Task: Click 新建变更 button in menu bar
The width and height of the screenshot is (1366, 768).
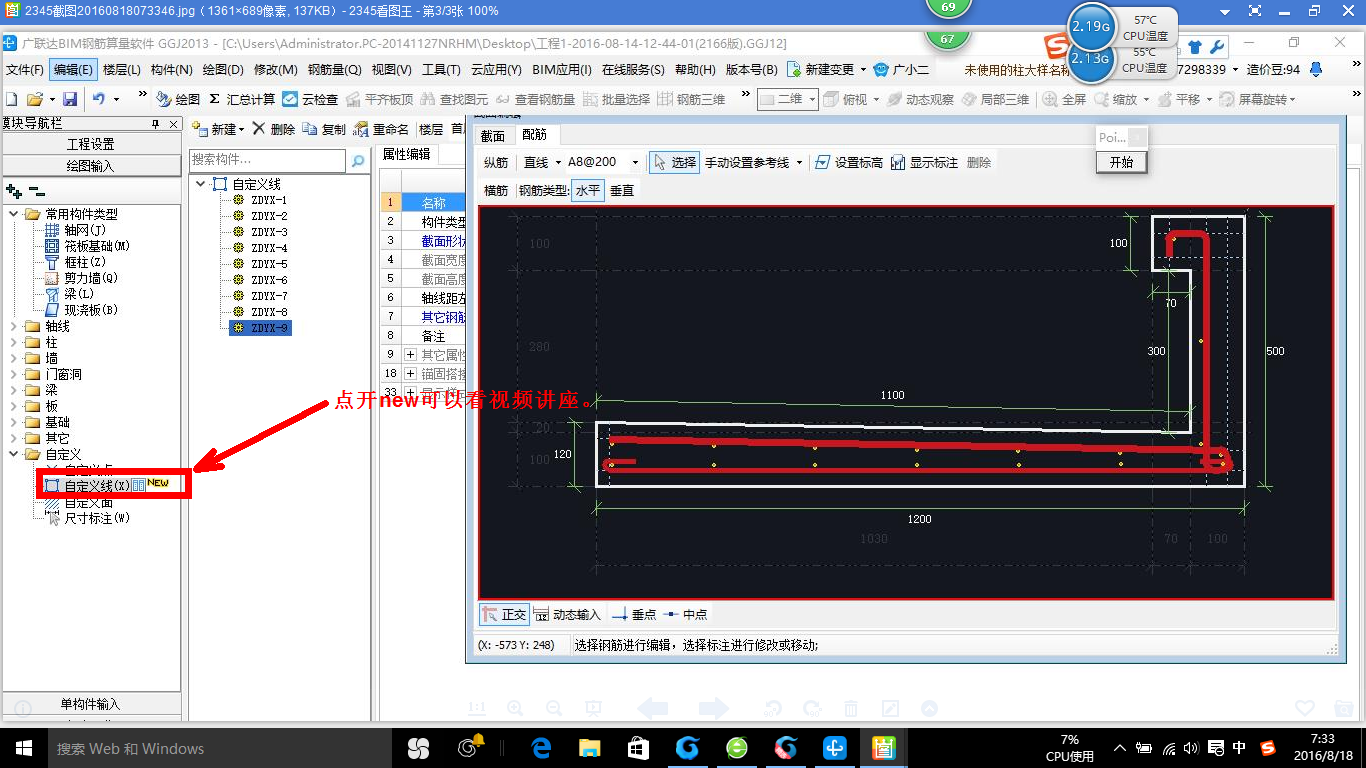Action: 827,69
